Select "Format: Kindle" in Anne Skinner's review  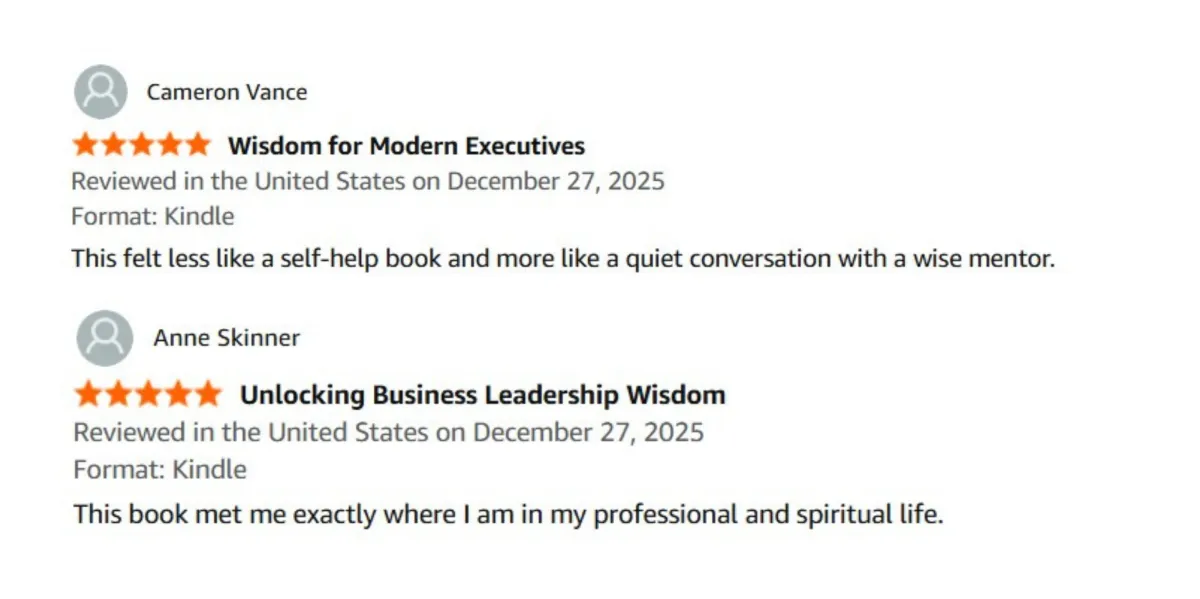[160, 469]
